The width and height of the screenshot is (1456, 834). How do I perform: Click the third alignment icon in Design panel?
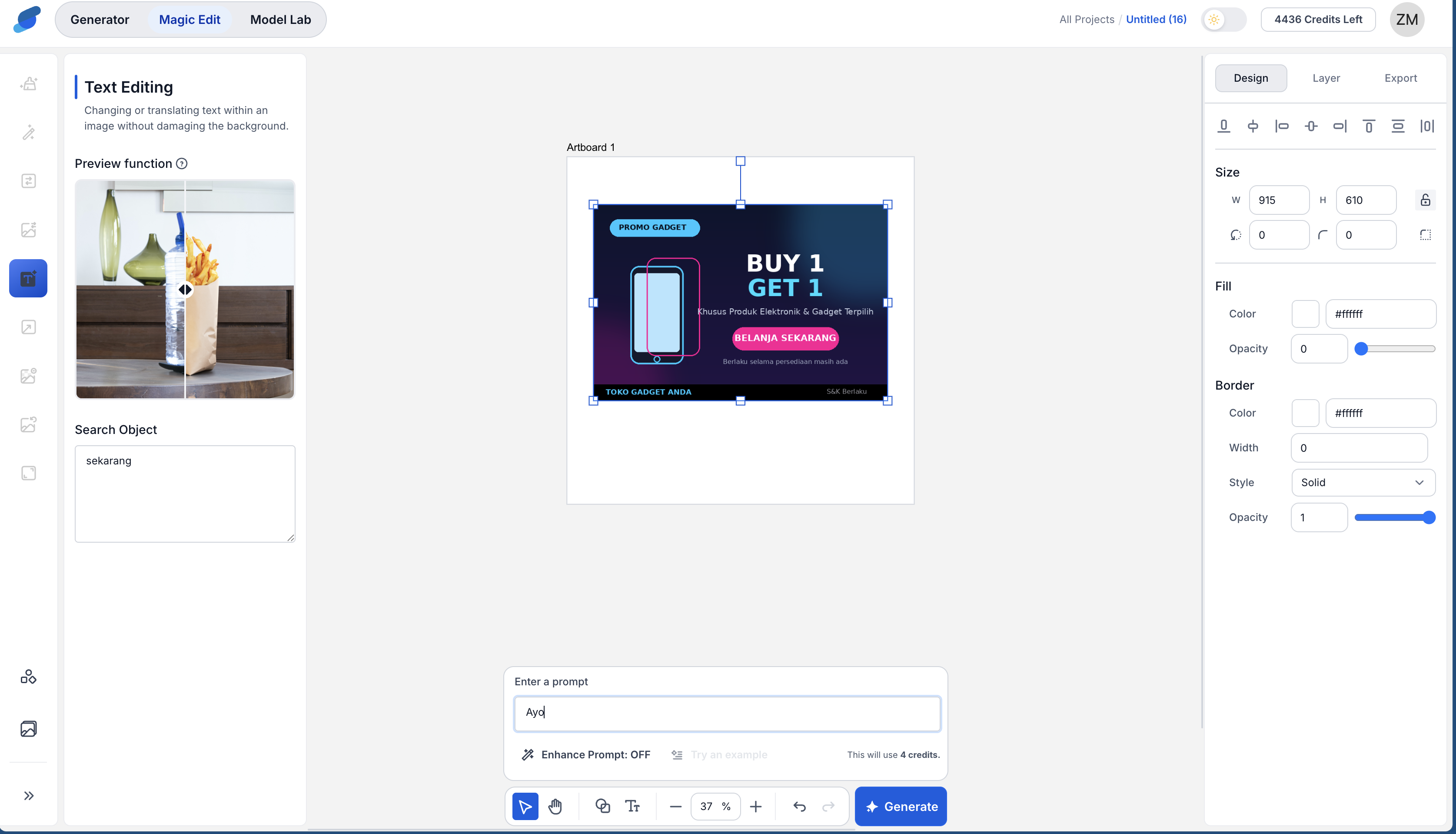click(x=1282, y=126)
